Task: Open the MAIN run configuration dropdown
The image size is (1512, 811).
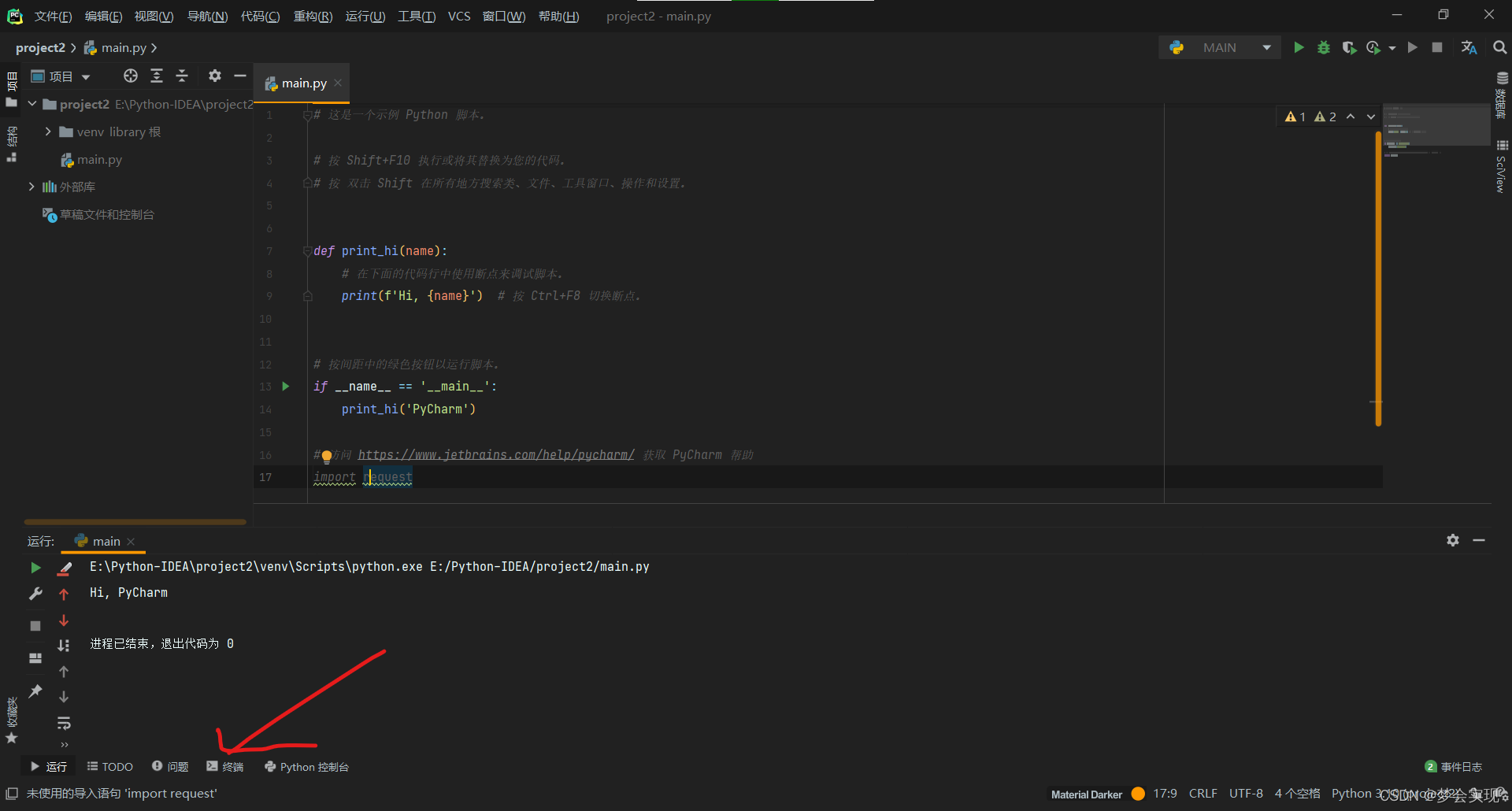Action: [1266, 48]
